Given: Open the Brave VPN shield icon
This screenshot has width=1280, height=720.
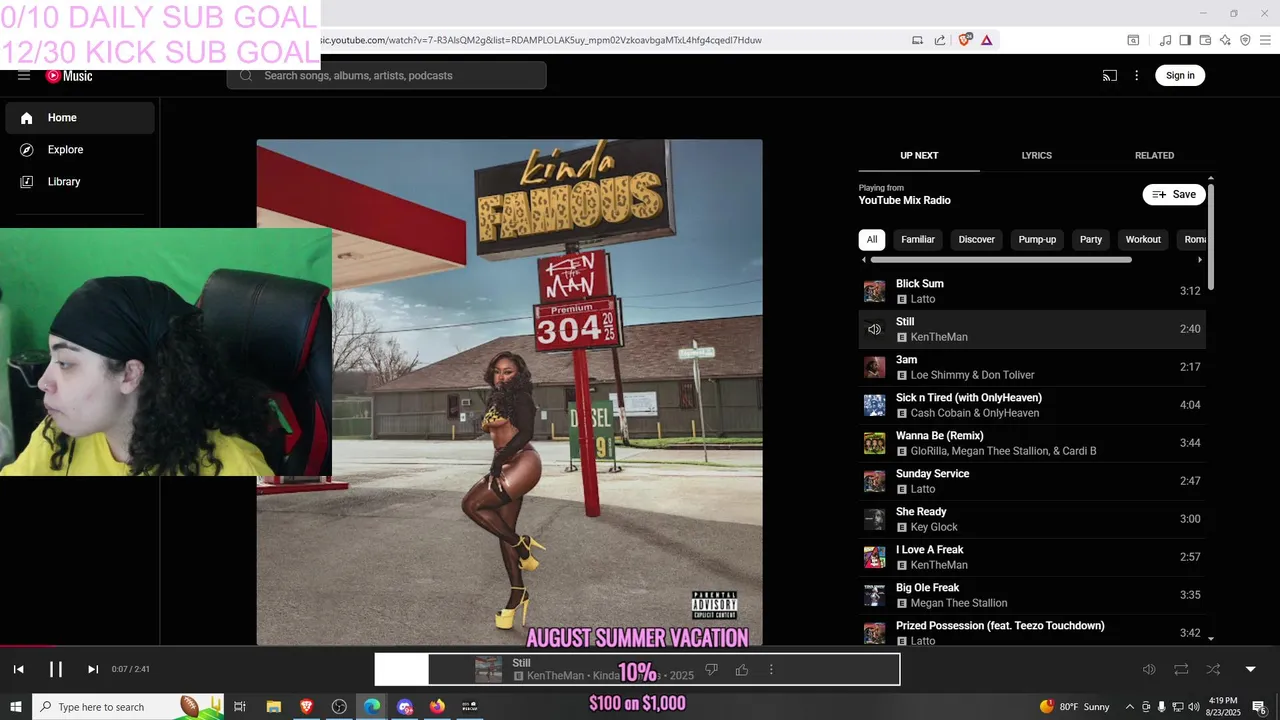Looking at the screenshot, I should (1245, 40).
